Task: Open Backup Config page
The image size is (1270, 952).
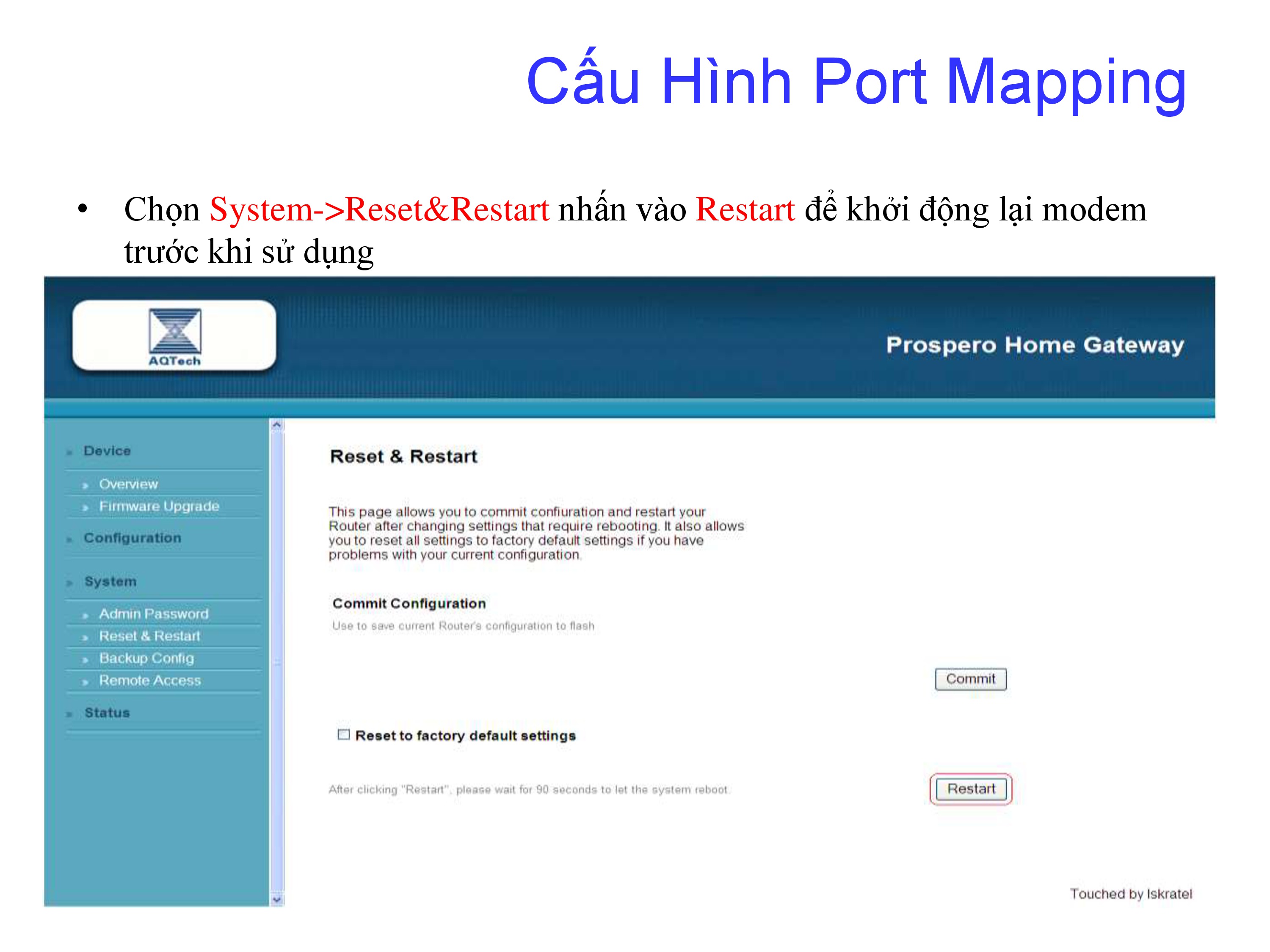Action: [x=146, y=658]
